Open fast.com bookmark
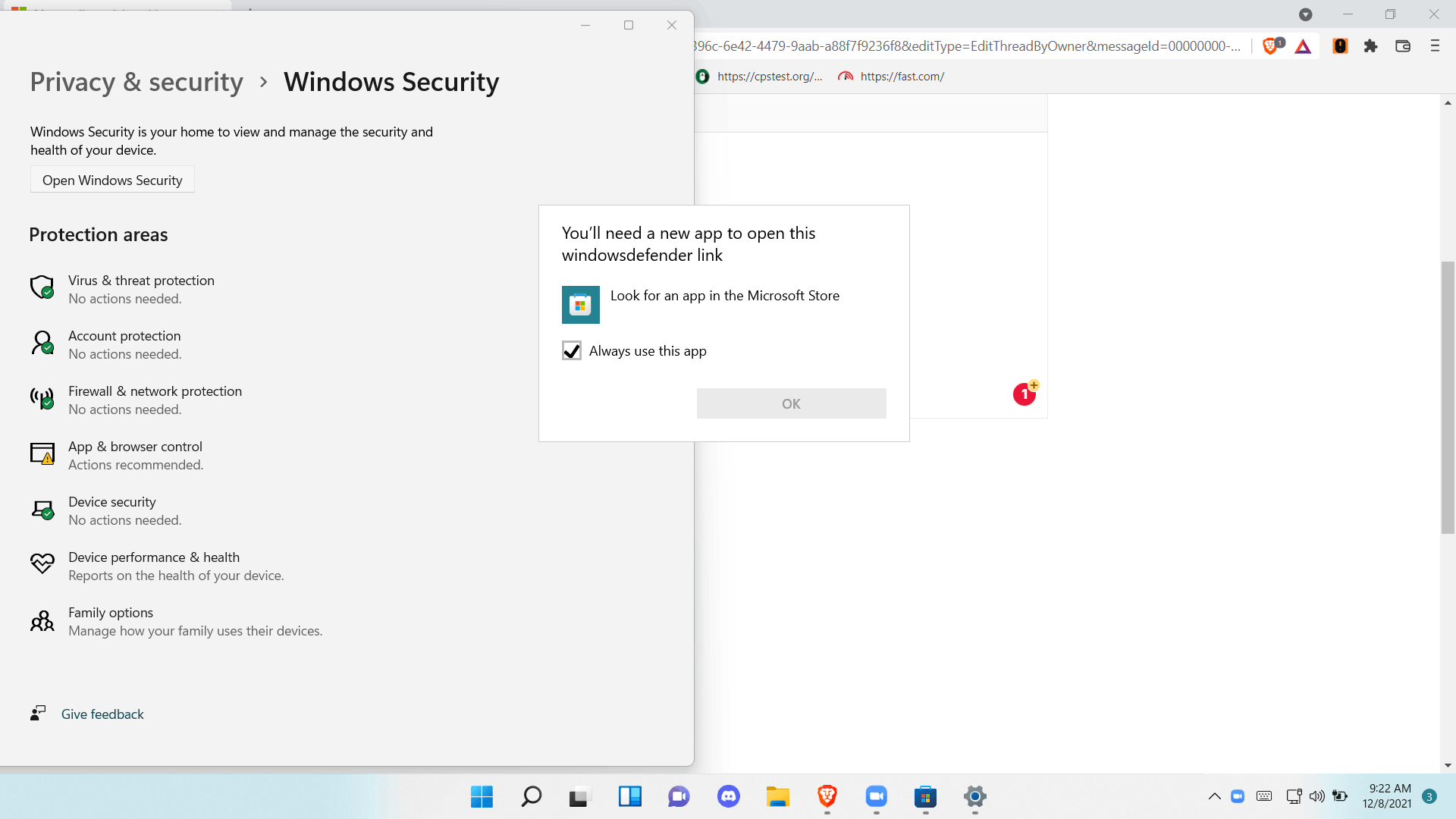Viewport: 1456px width, 819px height. pos(891,77)
